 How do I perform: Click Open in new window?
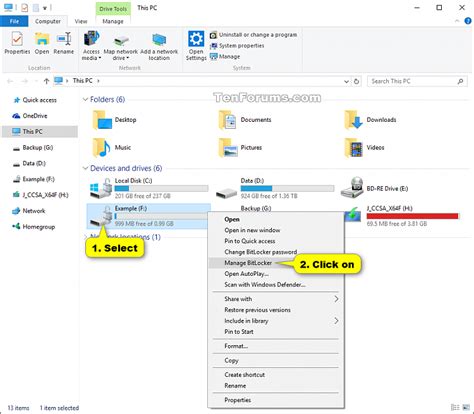click(x=276, y=230)
